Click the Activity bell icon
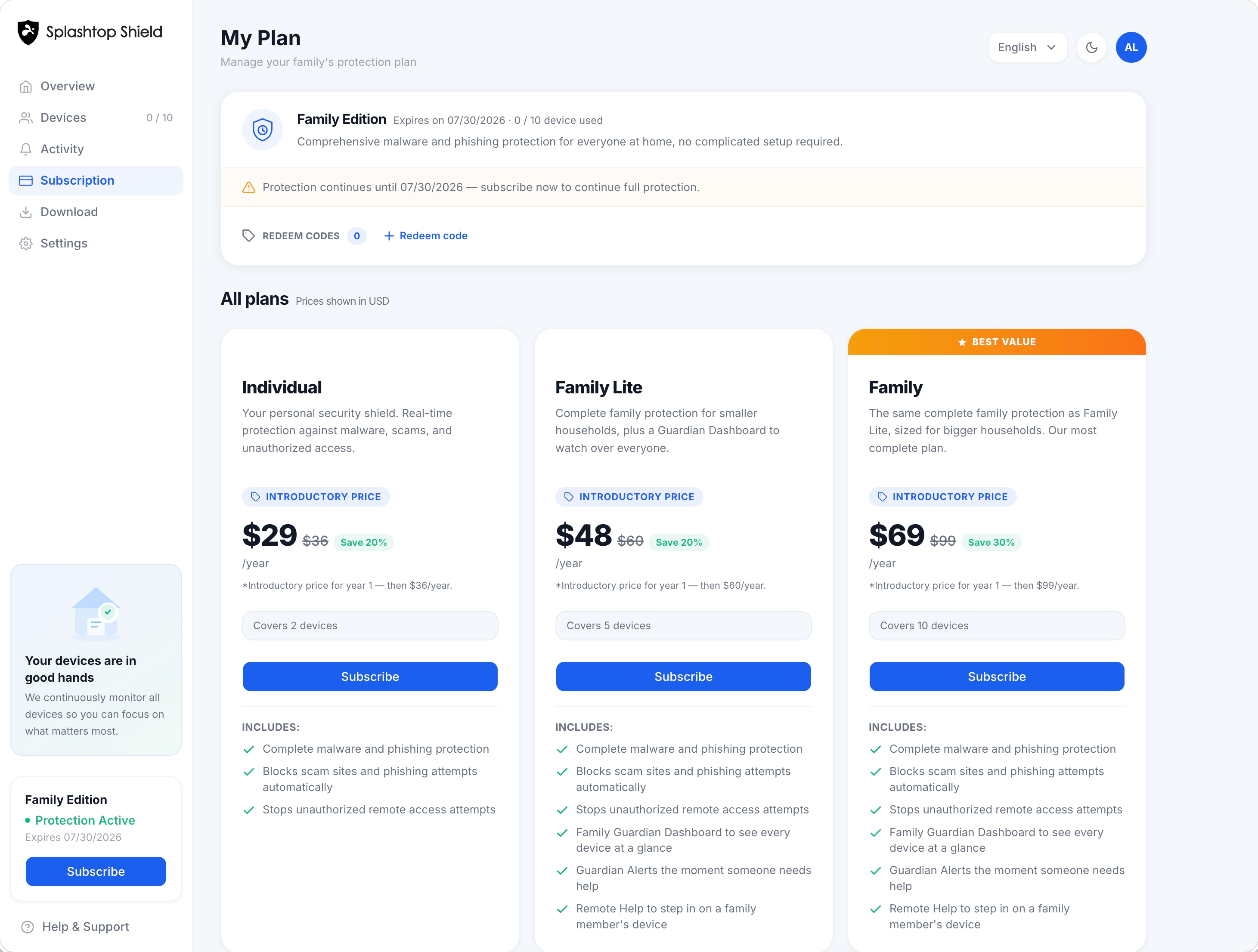This screenshot has height=952, width=1258. pyautogui.click(x=25, y=149)
